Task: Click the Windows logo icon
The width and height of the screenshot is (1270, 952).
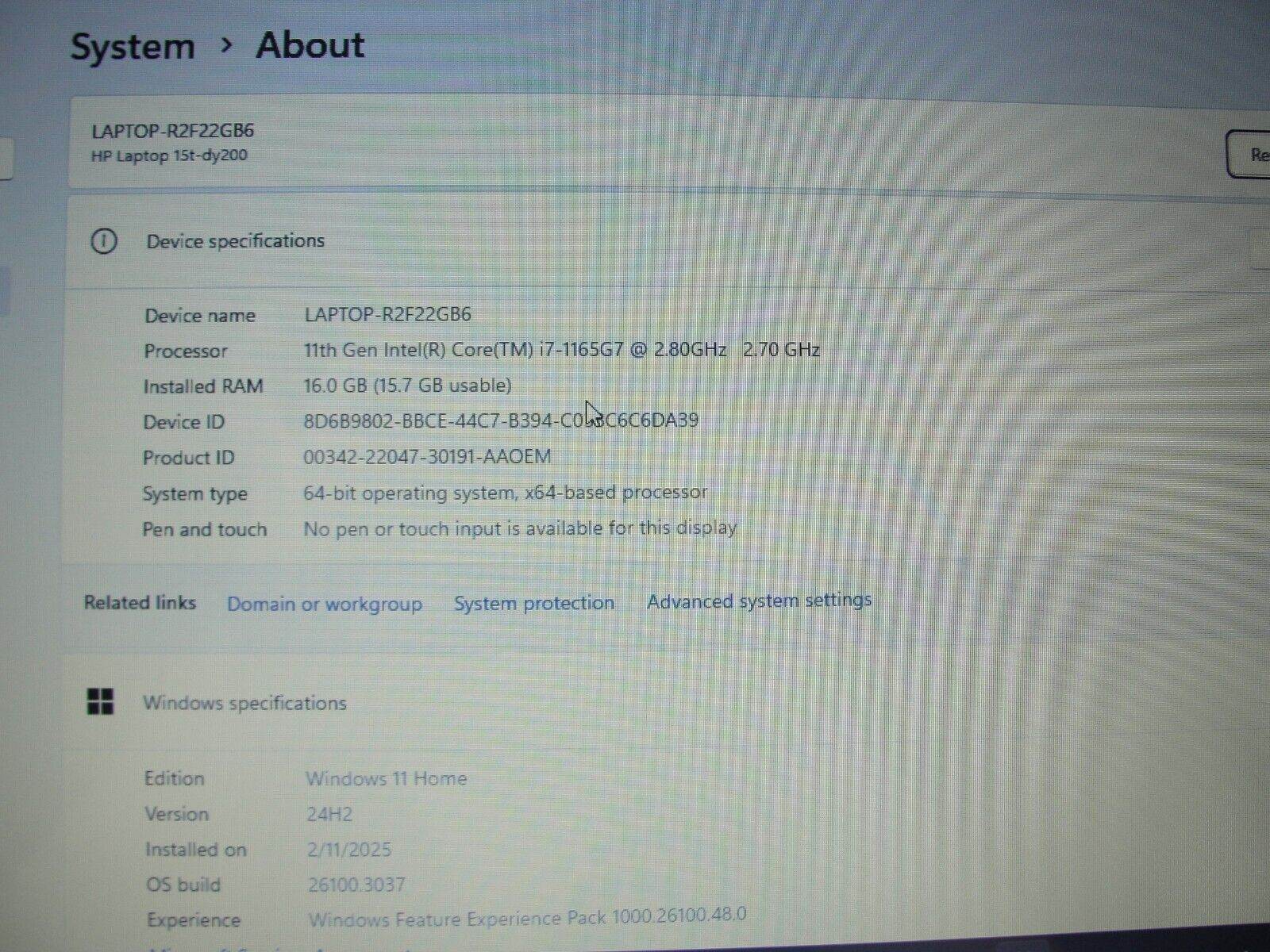Action: (x=100, y=702)
